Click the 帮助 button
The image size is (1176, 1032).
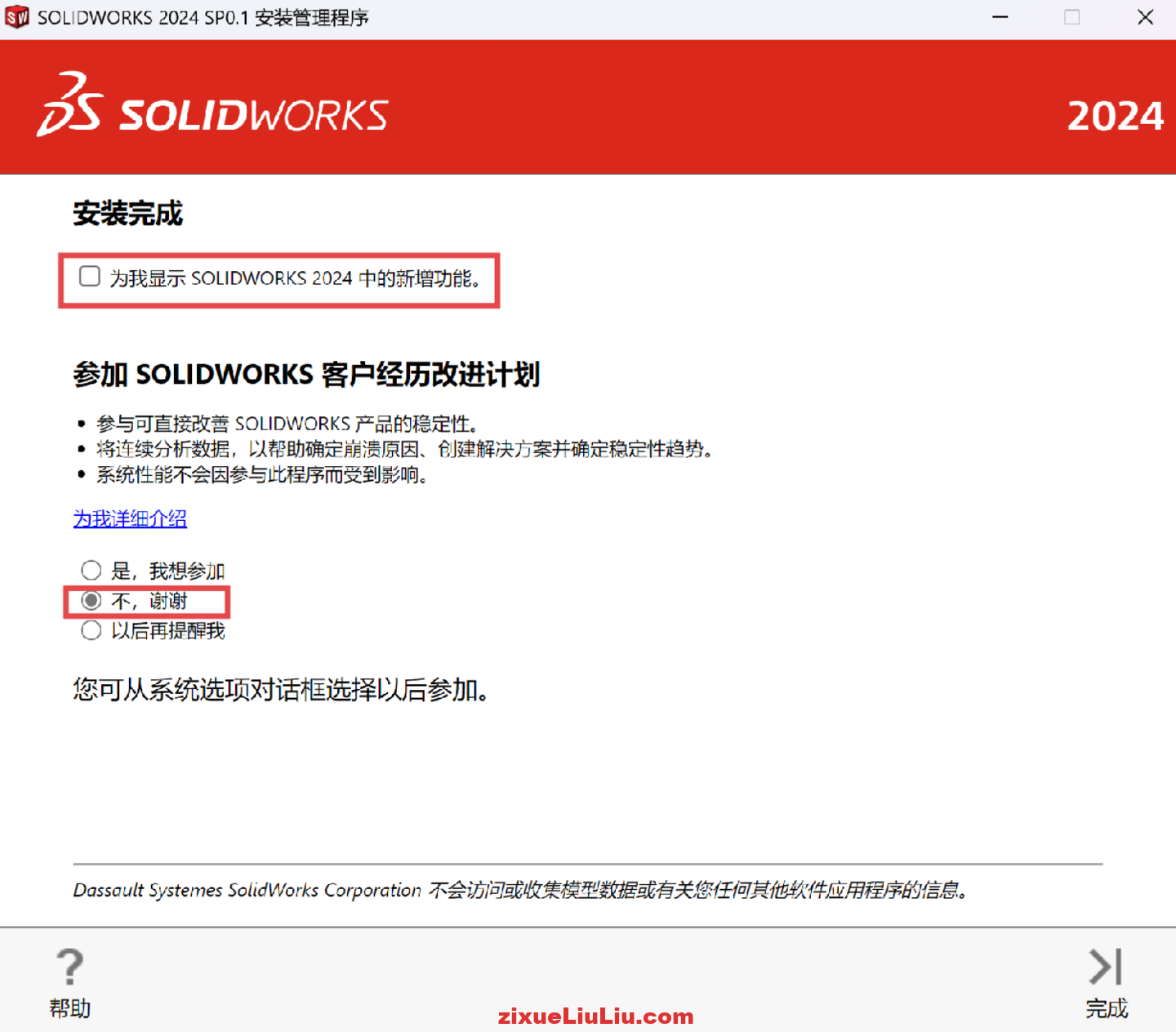[69, 1008]
